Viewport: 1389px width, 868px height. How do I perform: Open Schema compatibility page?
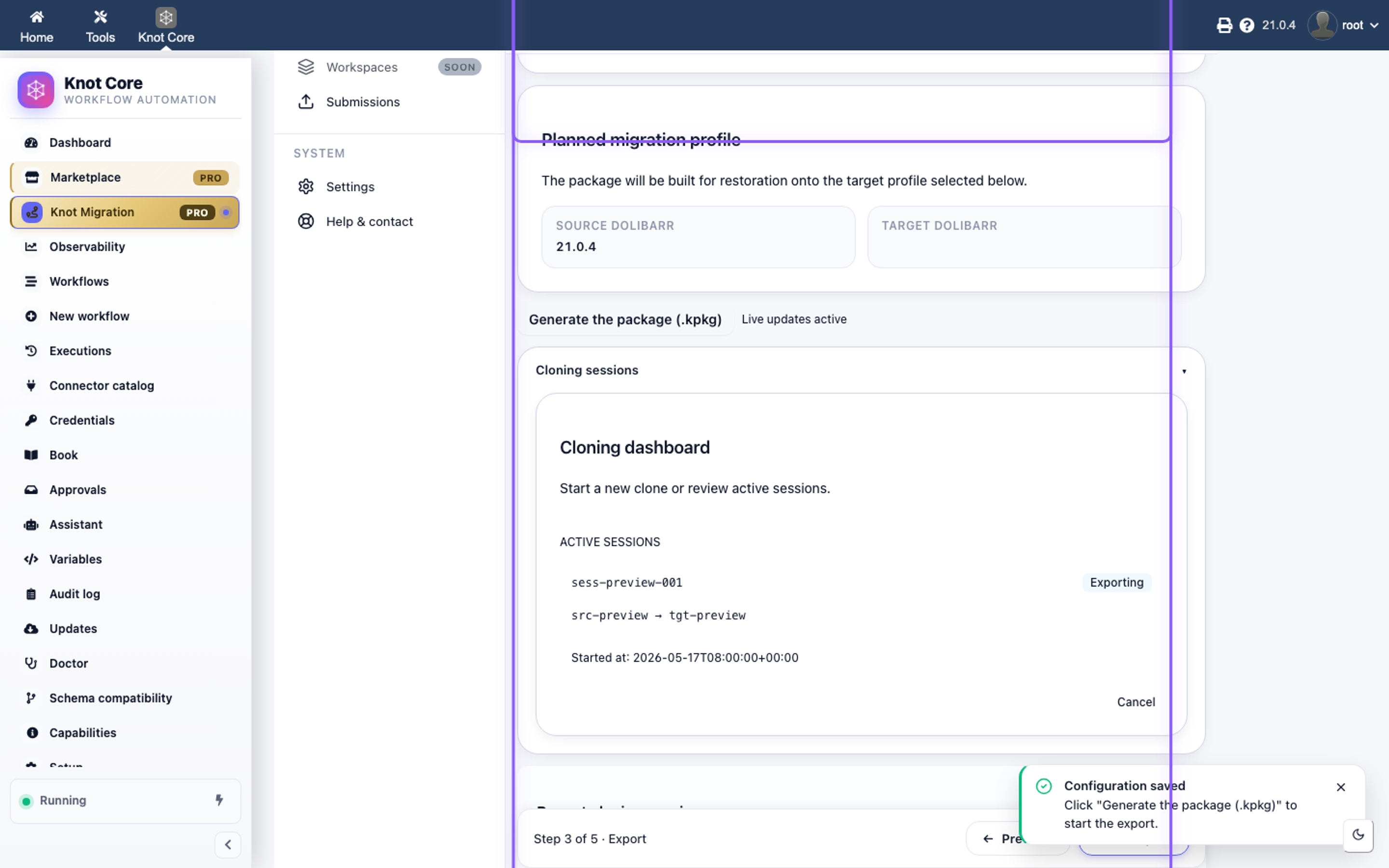[125, 698]
